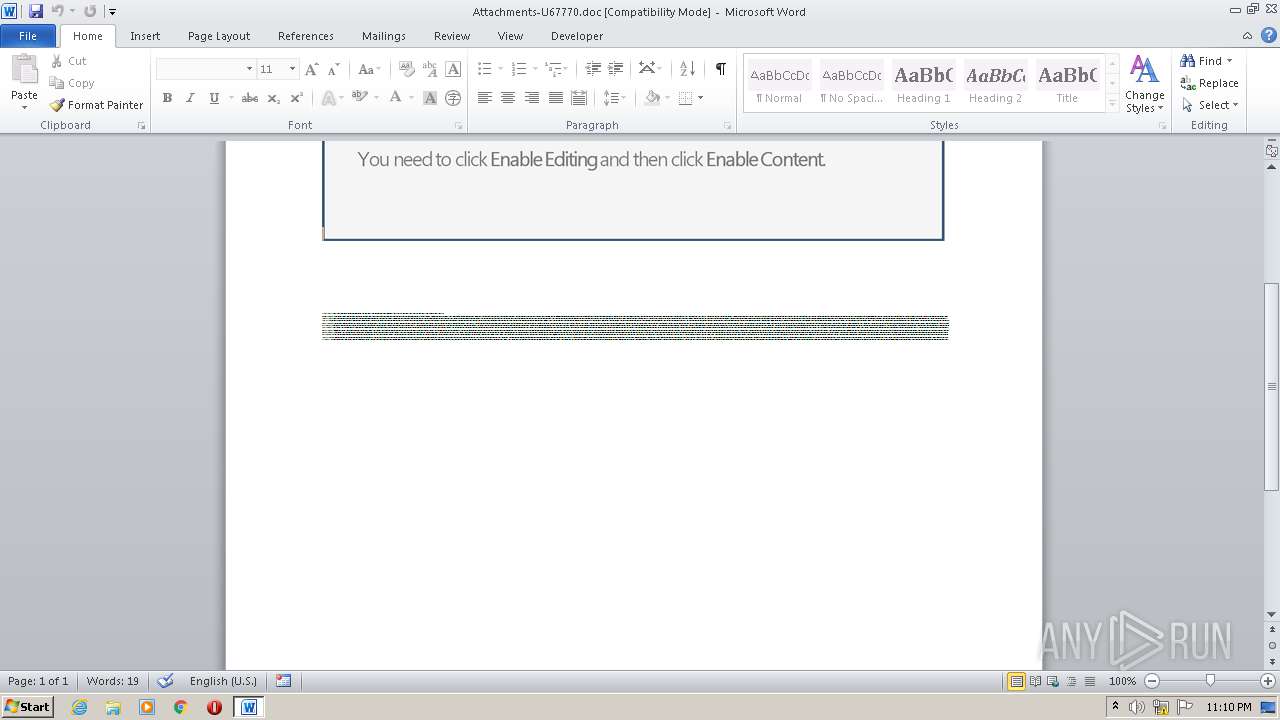Open the borders dropdown arrow
Viewport: 1280px width, 720px height.
(700, 98)
